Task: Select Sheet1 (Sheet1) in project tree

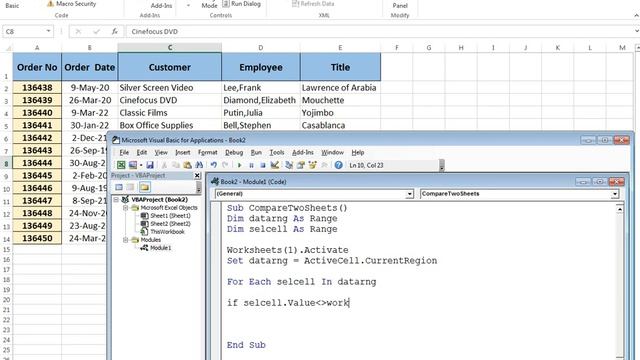Action: coord(170,216)
